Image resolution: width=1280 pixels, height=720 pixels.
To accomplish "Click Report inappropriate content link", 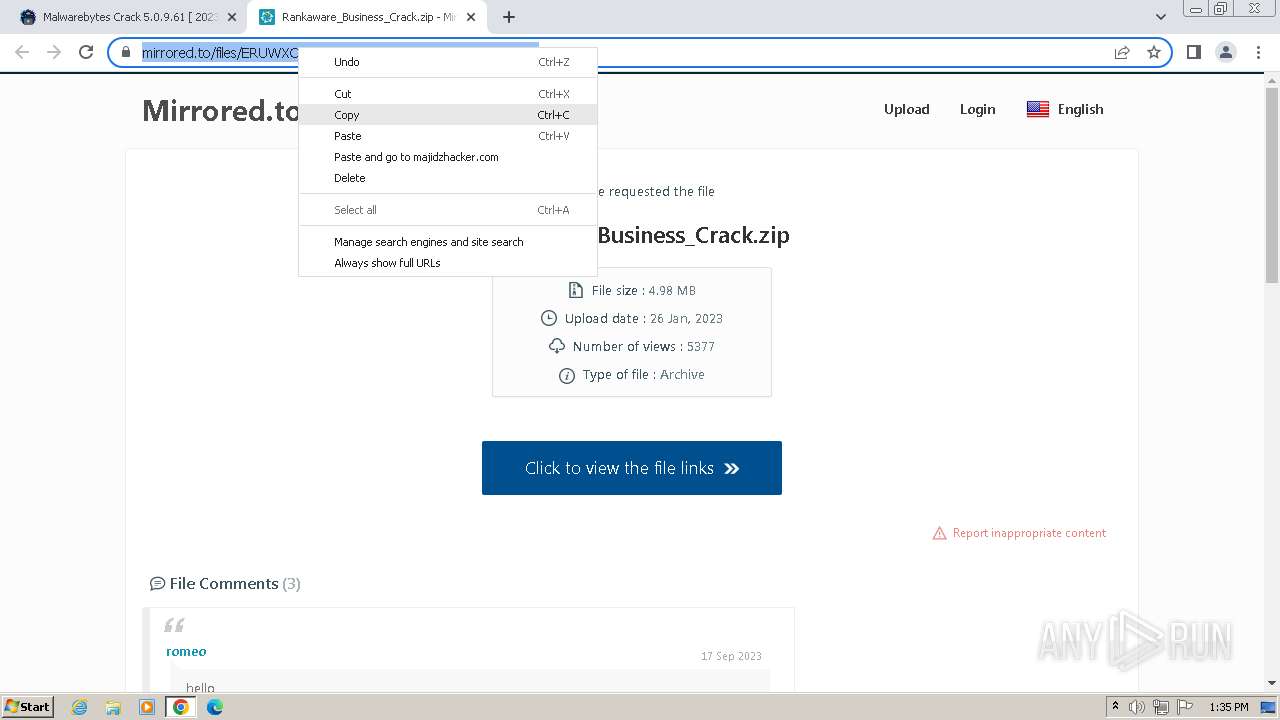I will point(1029,533).
